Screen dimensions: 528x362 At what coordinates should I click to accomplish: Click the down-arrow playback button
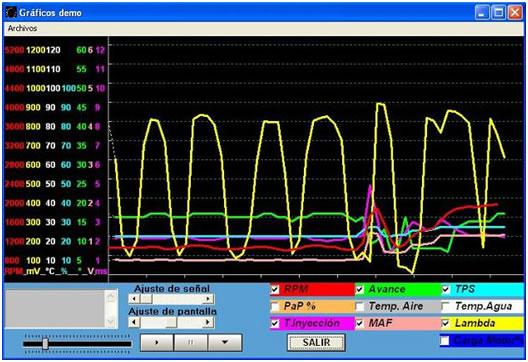click(225, 342)
